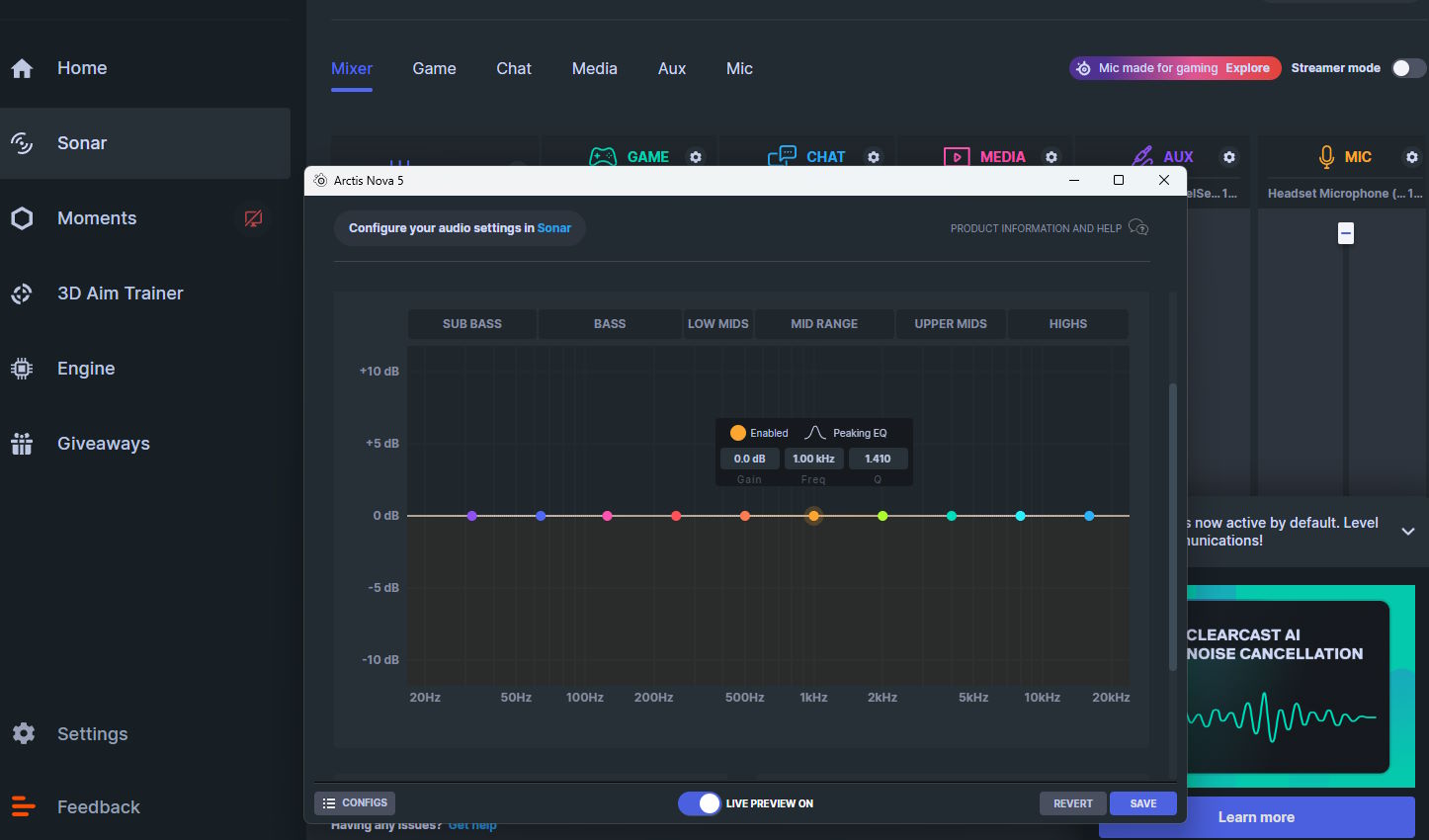
Task: Select the purple EQ band point
Action: point(471,516)
